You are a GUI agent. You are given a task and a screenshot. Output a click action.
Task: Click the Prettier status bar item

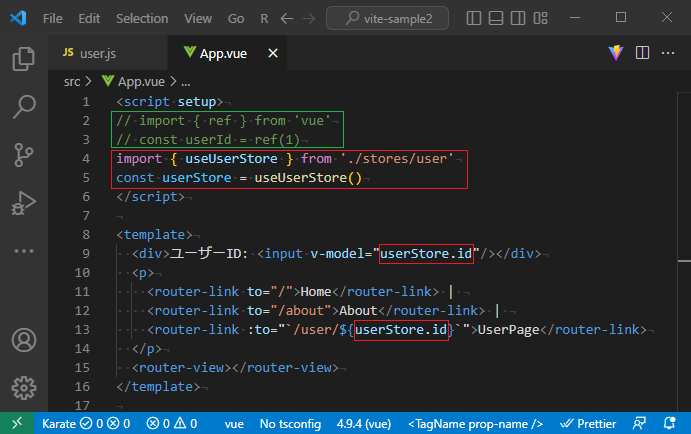pos(588,424)
